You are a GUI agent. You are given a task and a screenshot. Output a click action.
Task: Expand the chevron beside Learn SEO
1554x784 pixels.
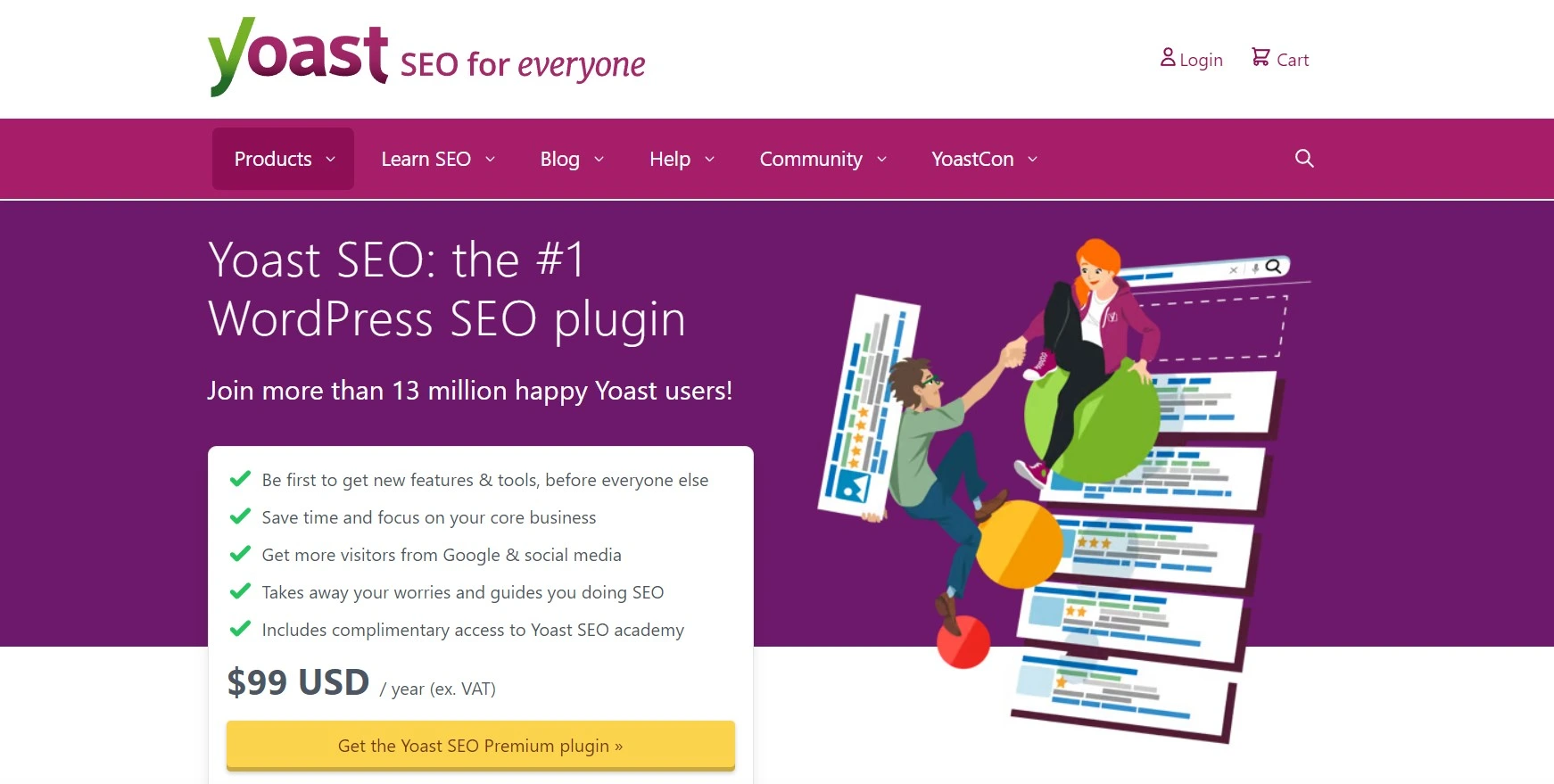point(490,159)
